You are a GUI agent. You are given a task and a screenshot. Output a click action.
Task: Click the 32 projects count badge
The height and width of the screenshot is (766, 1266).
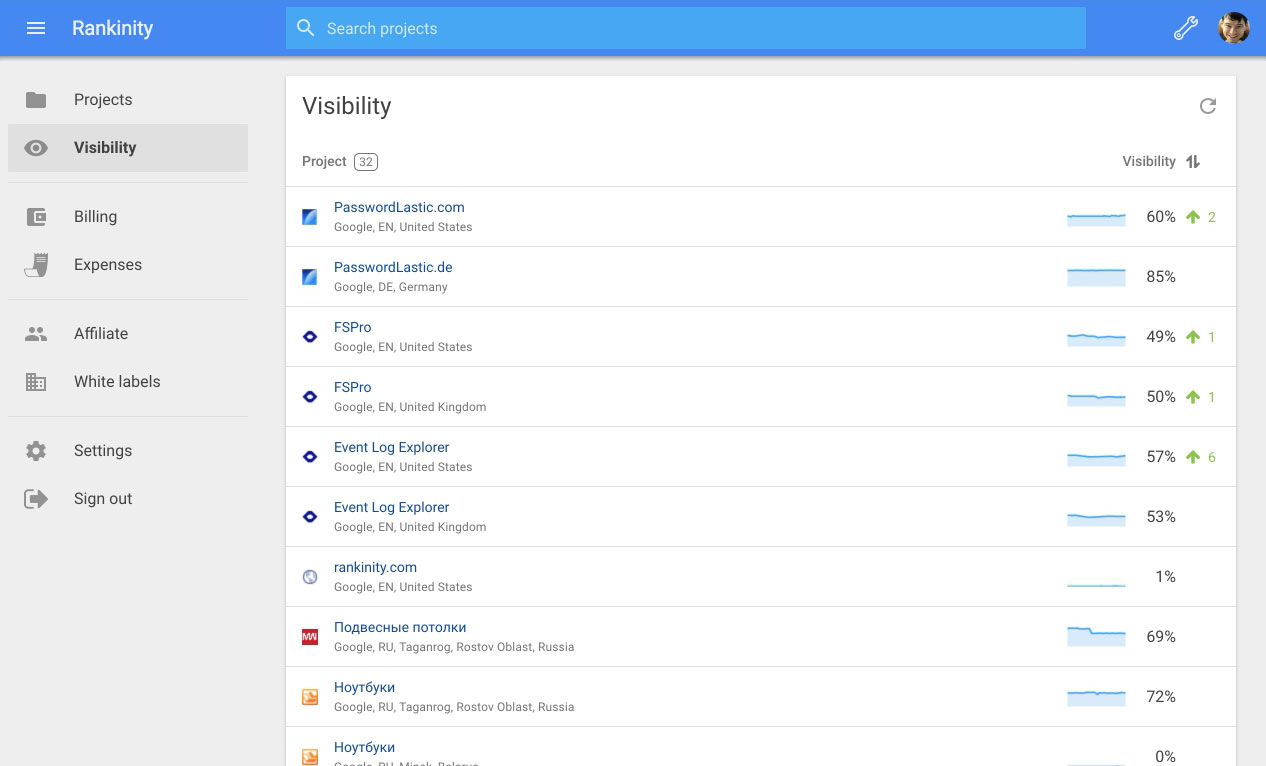point(366,162)
